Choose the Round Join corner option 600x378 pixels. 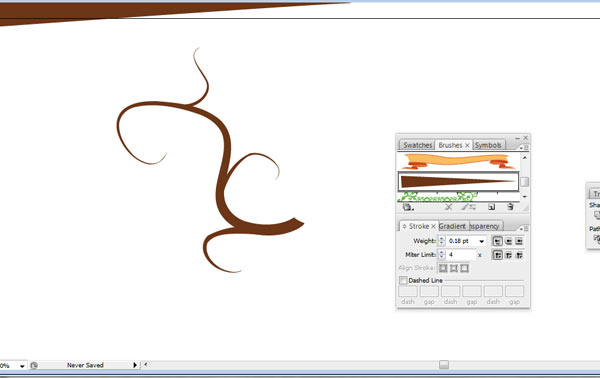coord(508,255)
